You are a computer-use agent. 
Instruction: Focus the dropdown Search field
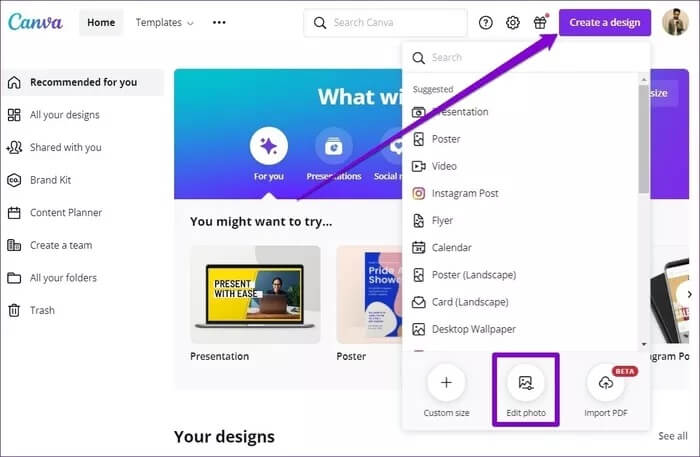pyautogui.click(x=525, y=58)
